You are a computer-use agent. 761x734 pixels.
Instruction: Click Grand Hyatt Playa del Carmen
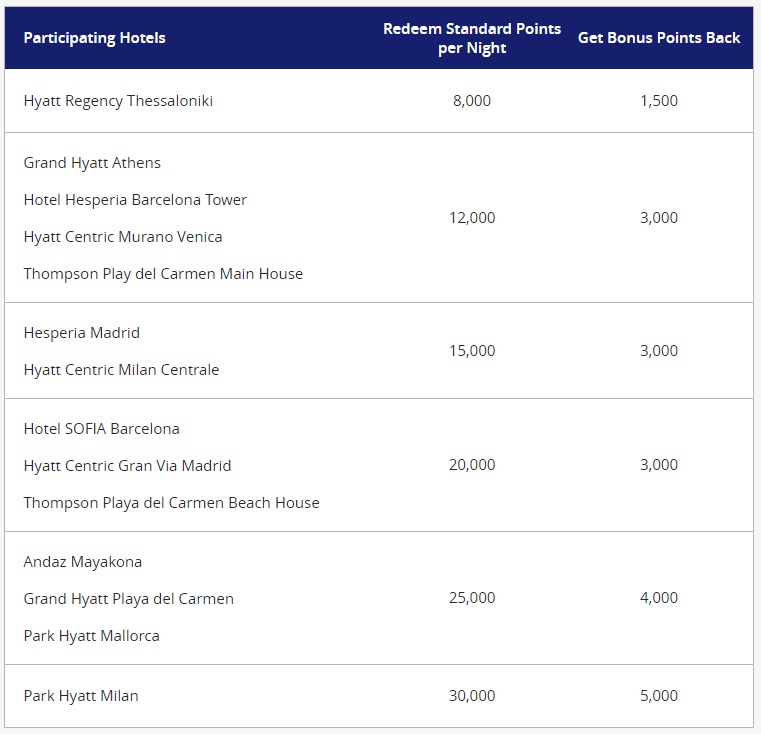[x=128, y=599]
